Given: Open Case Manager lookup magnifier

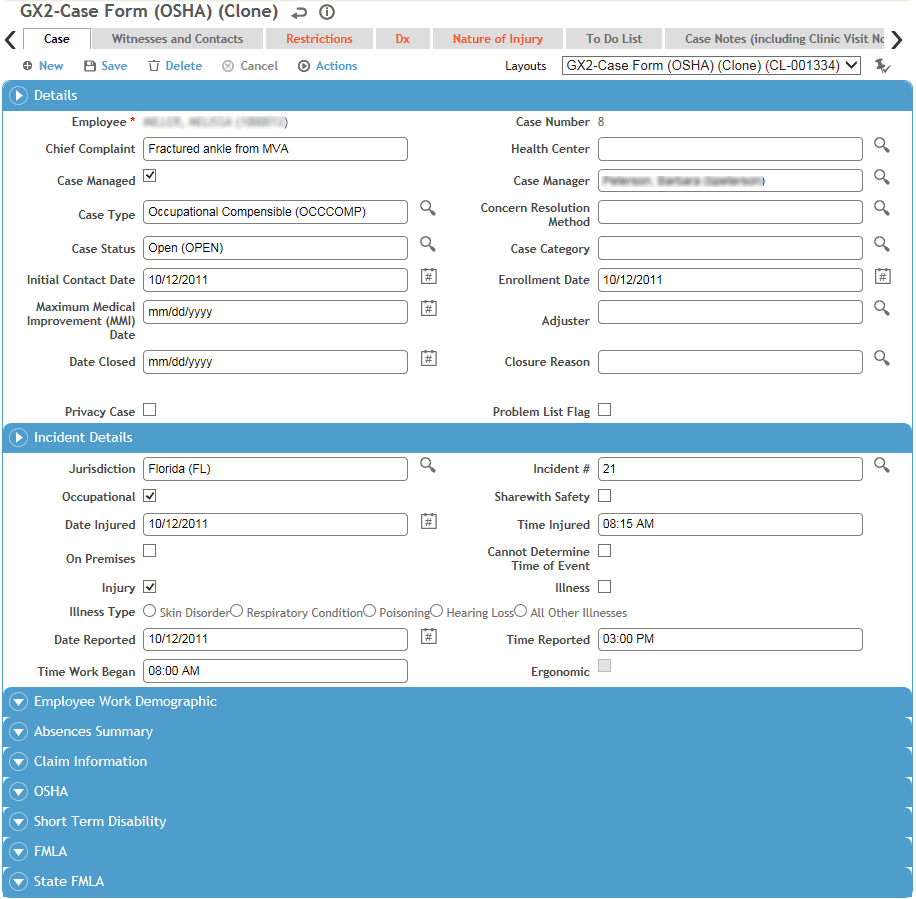Looking at the screenshot, I should [x=882, y=177].
